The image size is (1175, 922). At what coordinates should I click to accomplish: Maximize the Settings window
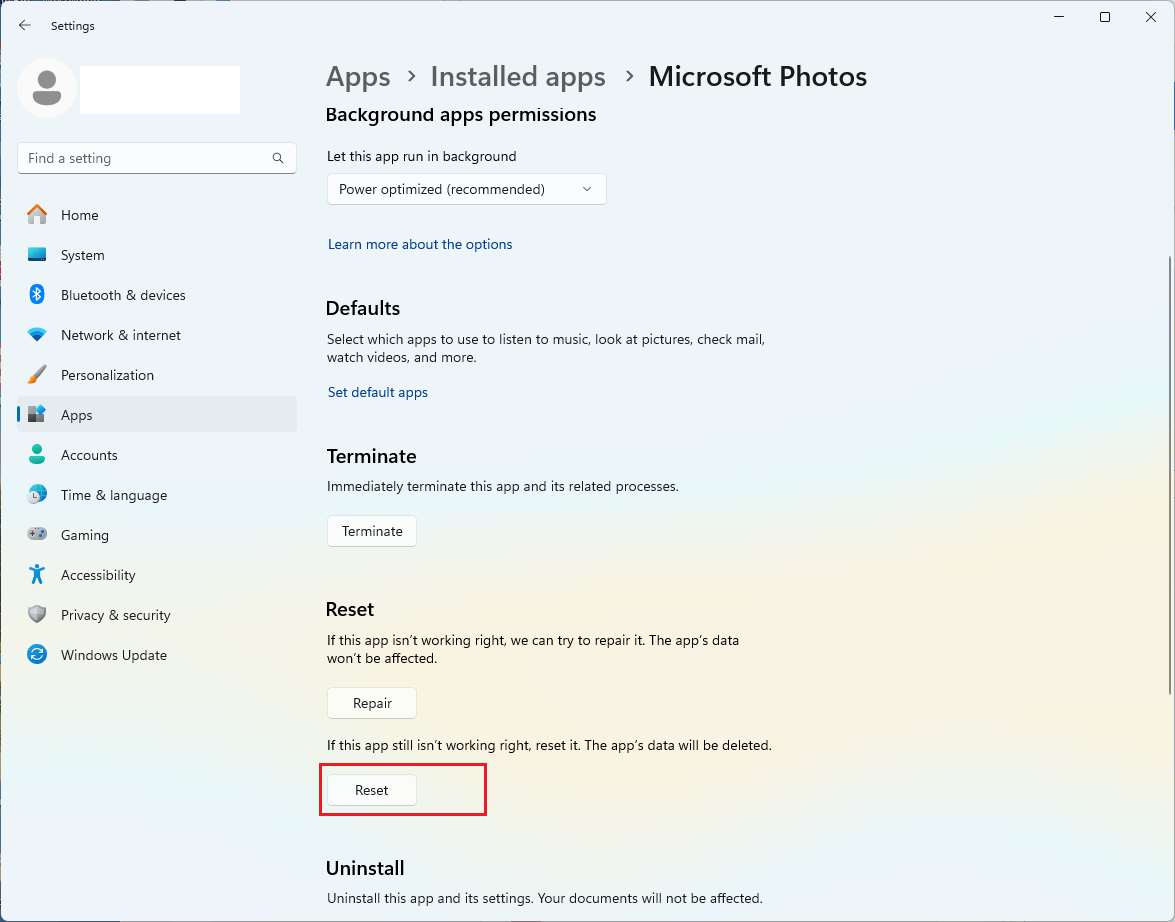[1105, 17]
